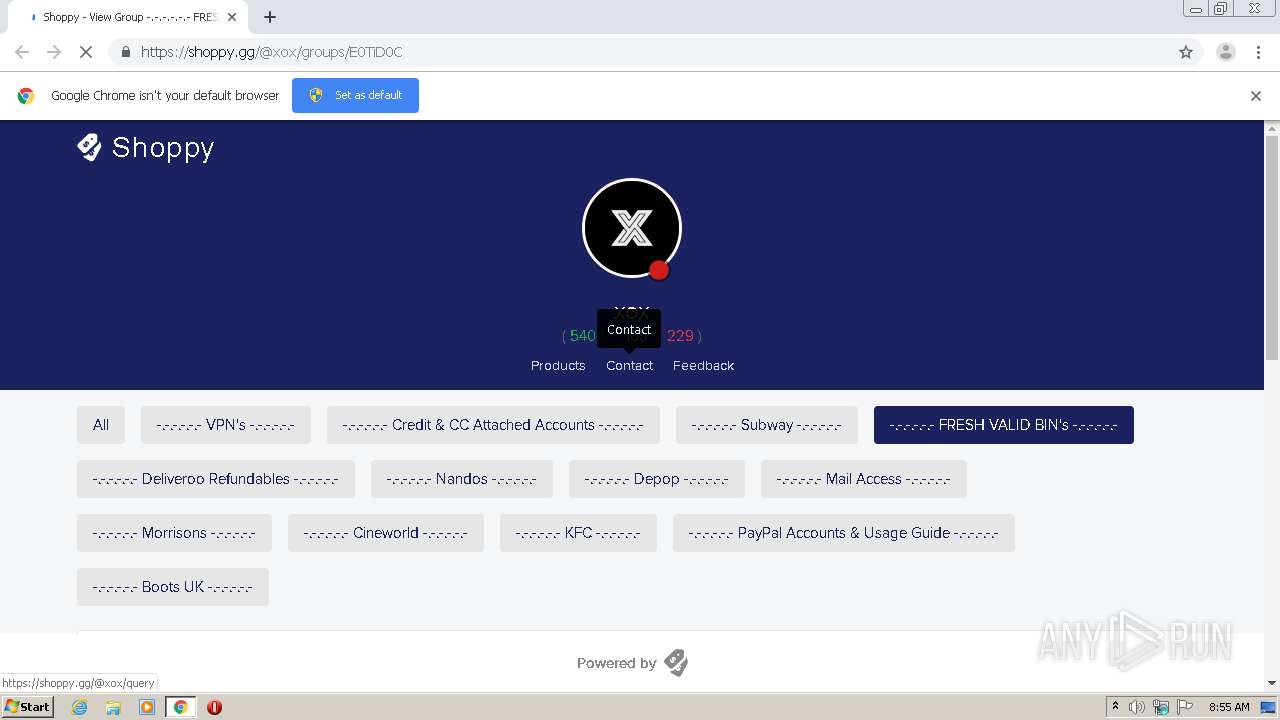Click the volume speaker tray icon
This screenshot has width=1280, height=720.
click(x=1137, y=707)
